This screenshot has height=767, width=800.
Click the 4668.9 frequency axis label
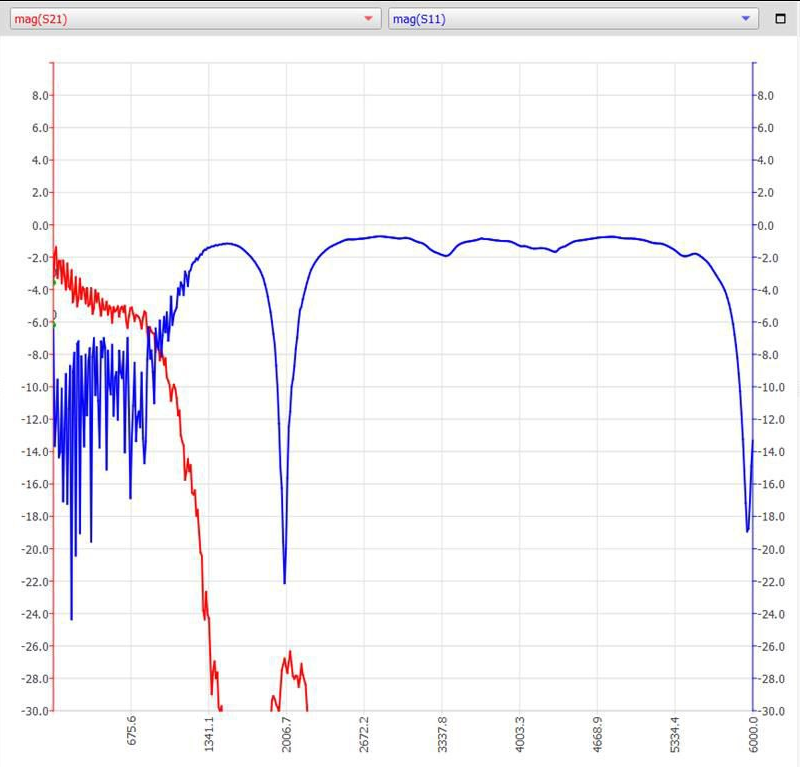pyautogui.click(x=597, y=734)
